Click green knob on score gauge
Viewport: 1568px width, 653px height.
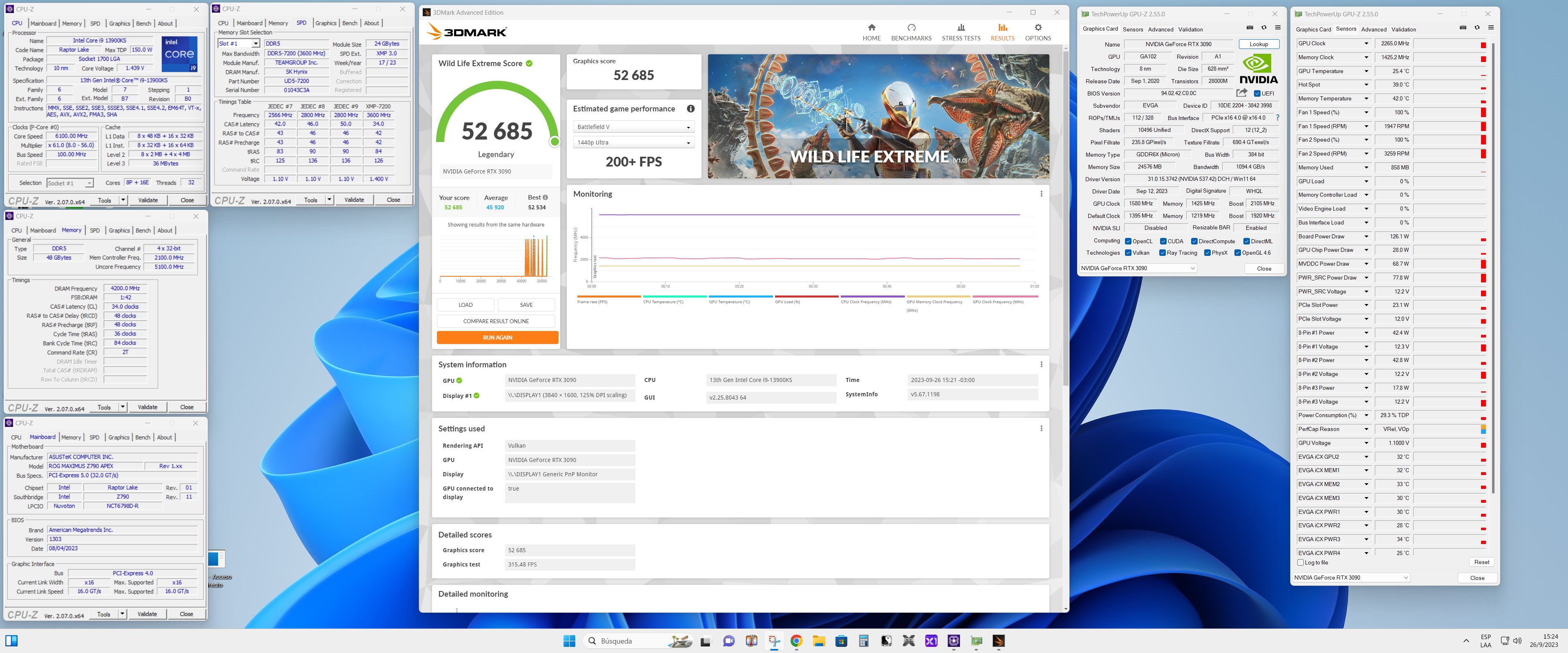pos(555,142)
